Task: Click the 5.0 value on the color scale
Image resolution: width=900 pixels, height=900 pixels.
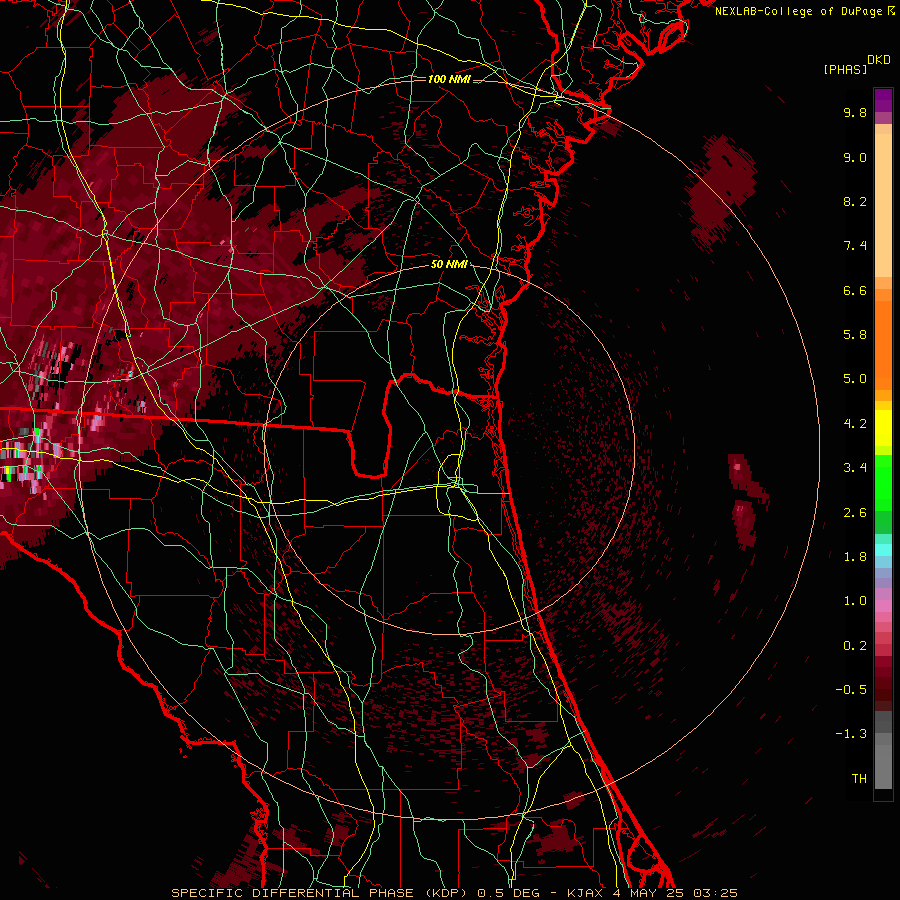Action: click(x=855, y=379)
